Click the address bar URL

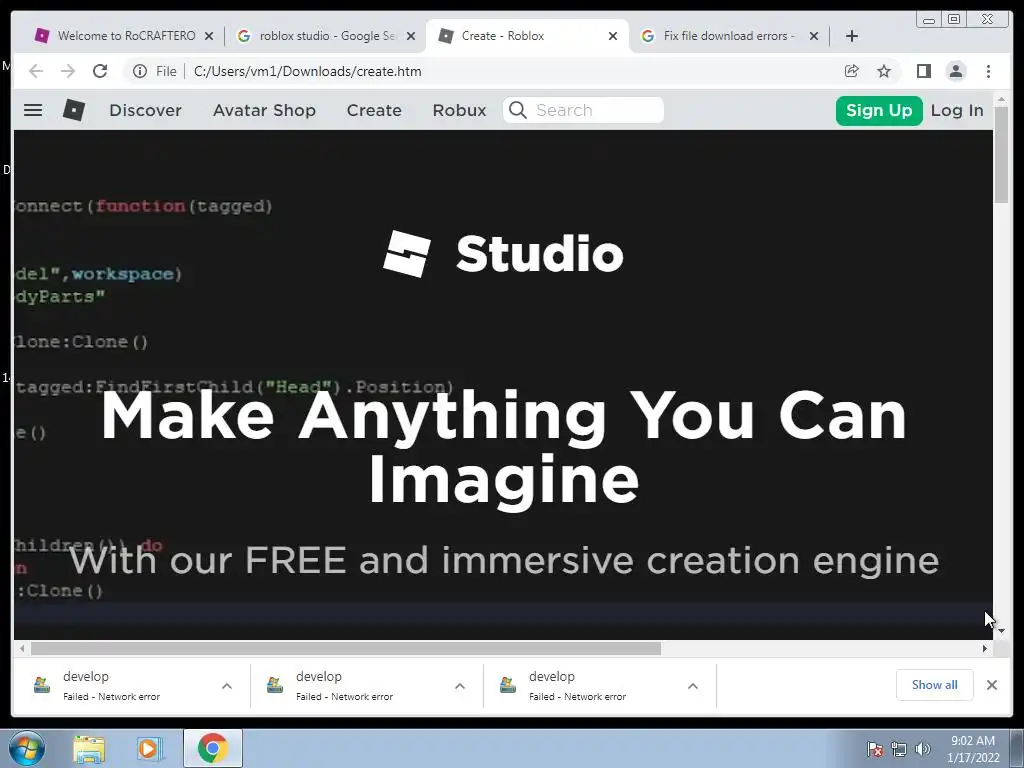point(307,71)
